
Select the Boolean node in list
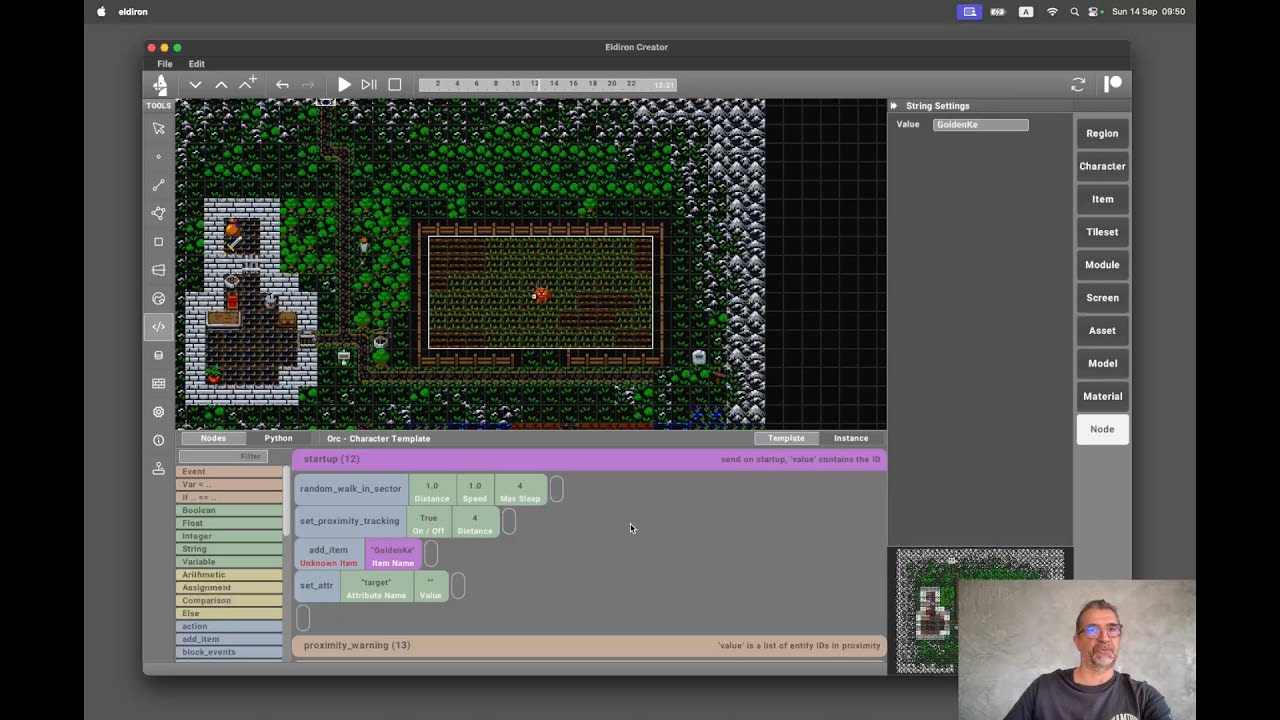229,510
